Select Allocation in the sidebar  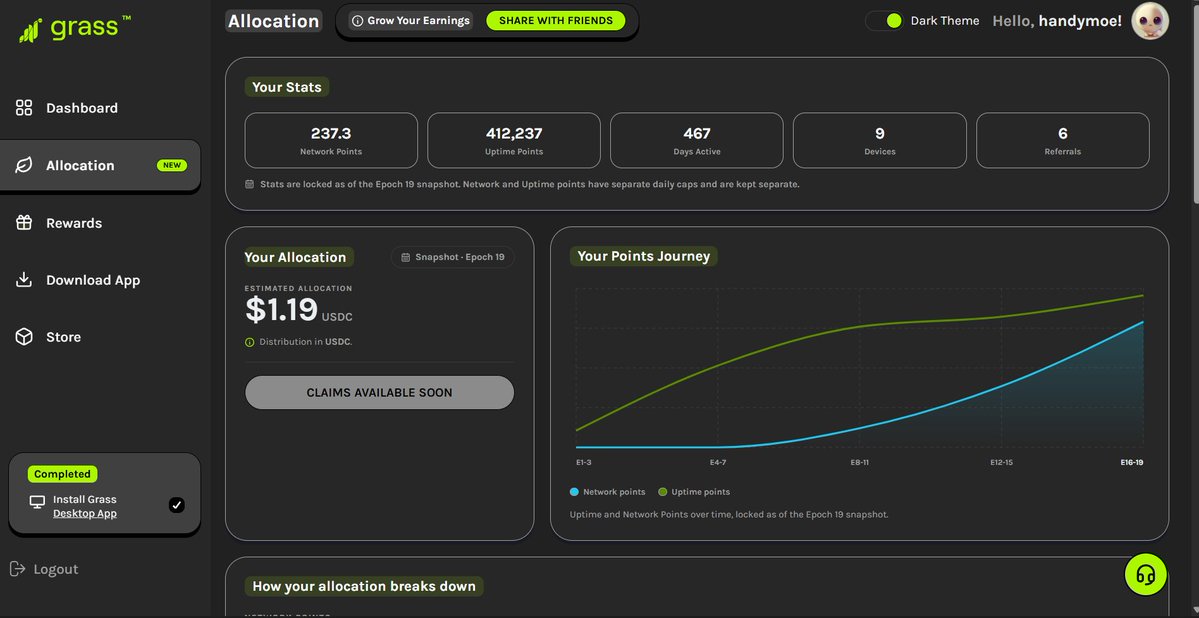pyautogui.click(x=100, y=165)
